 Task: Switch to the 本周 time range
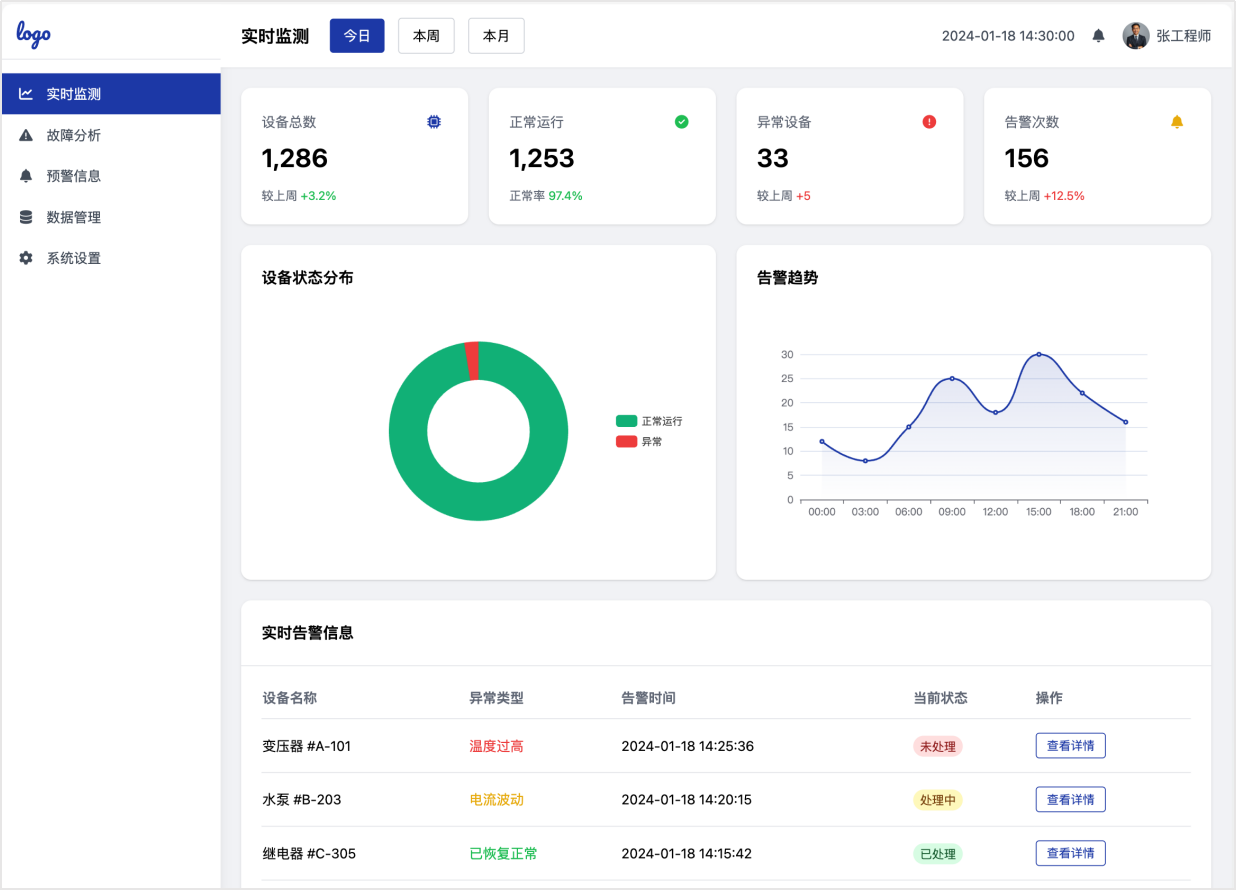coord(426,36)
